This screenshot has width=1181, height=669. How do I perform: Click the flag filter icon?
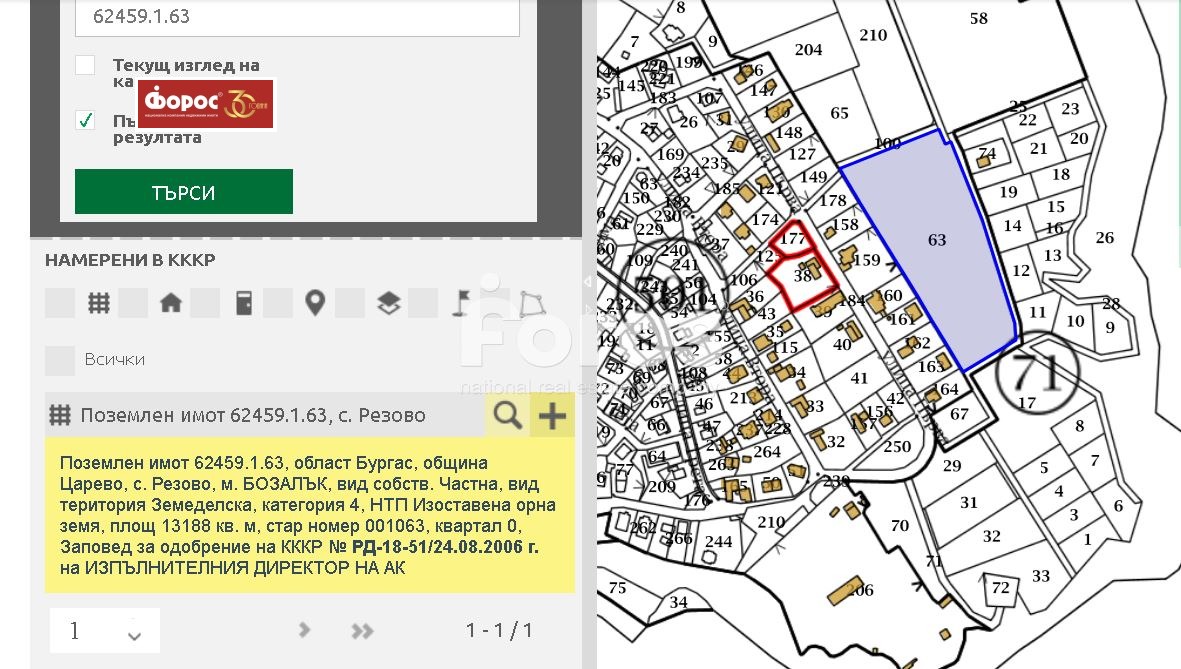coord(461,303)
